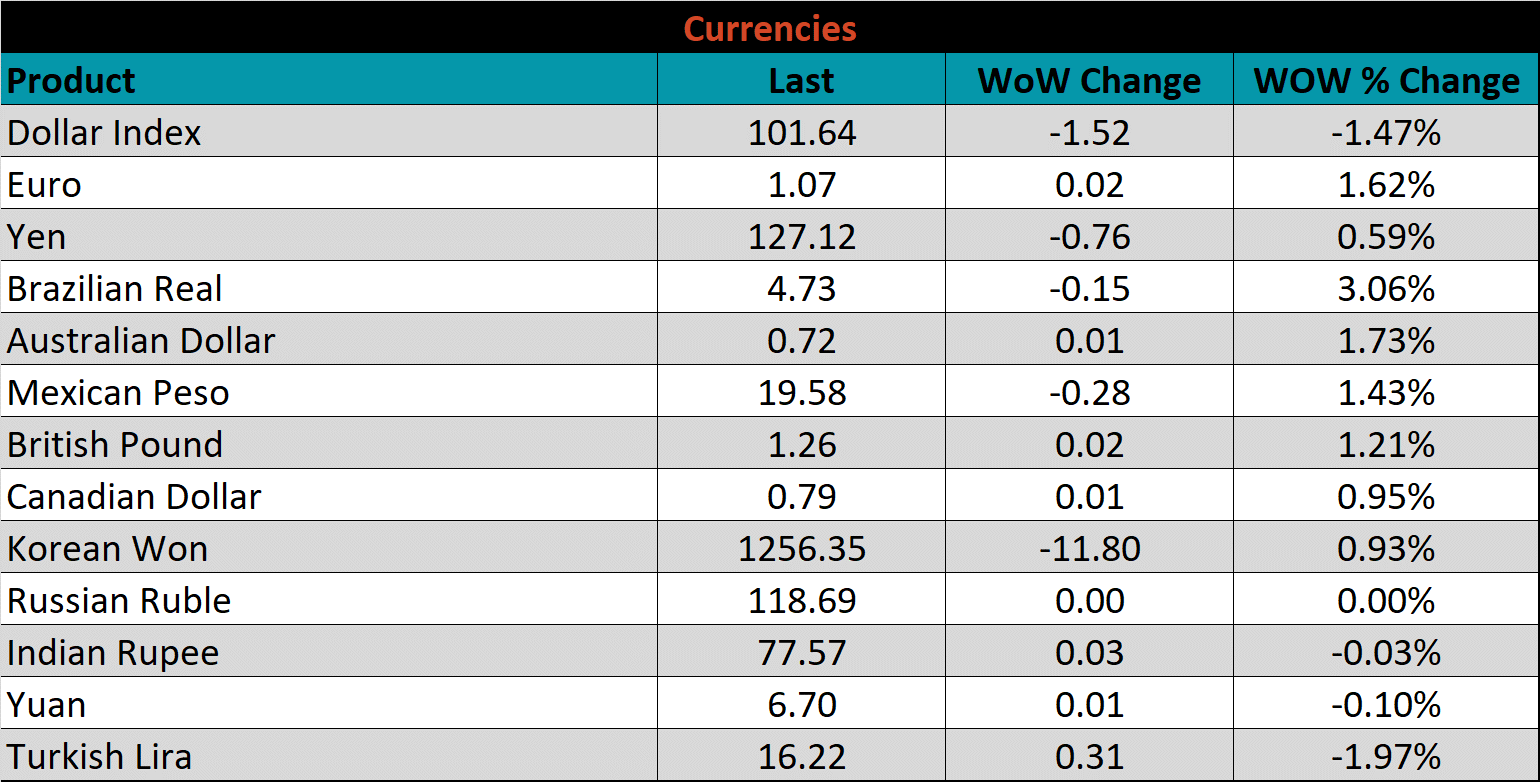Click the Brazilian Real row label
Screen dimensions: 1540x782
[115, 289]
